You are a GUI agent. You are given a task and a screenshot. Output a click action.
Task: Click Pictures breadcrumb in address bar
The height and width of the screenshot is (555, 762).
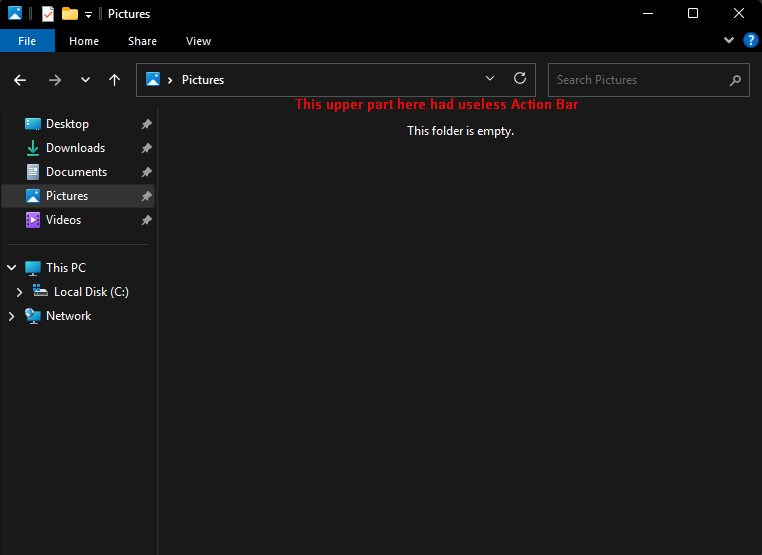point(203,80)
